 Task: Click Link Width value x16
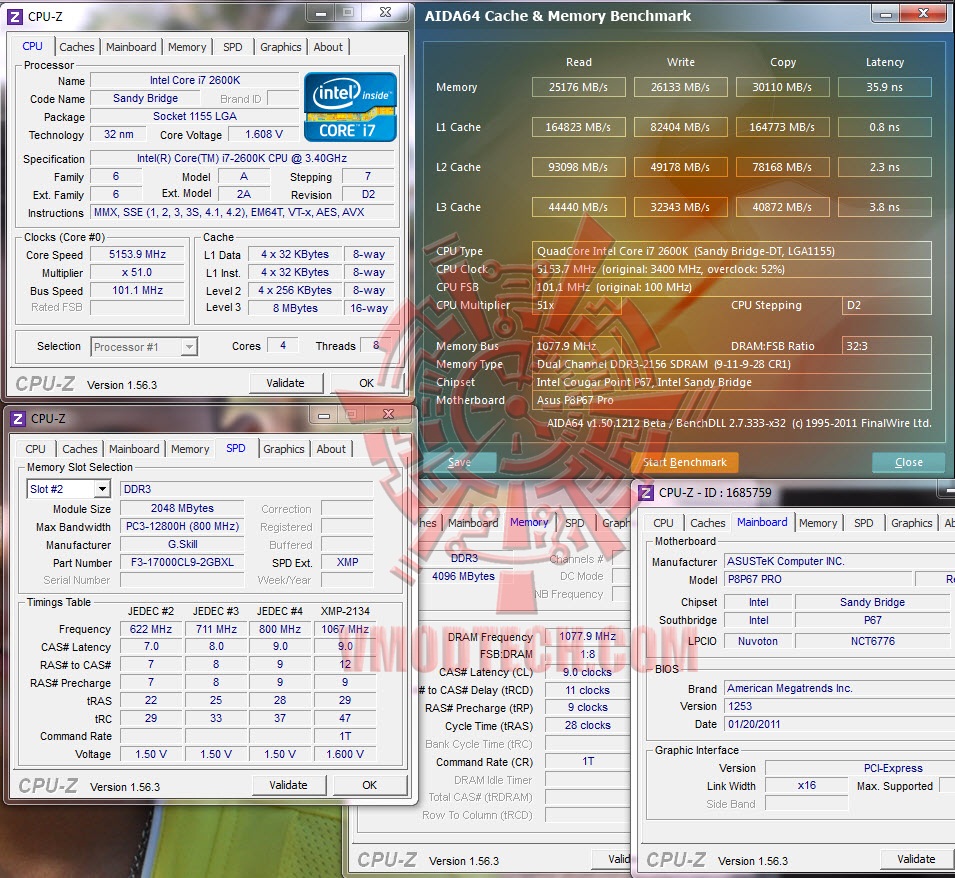pos(806,785)
